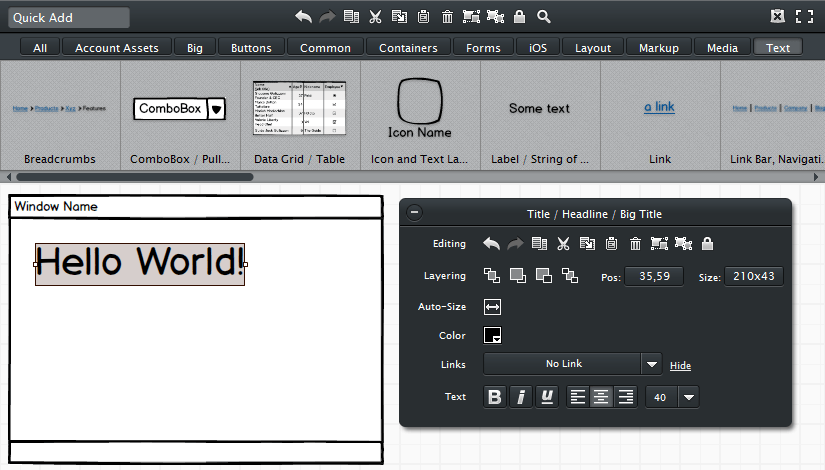Send the title to back in Layering
The image size is (825, 470).
[569, 276]
